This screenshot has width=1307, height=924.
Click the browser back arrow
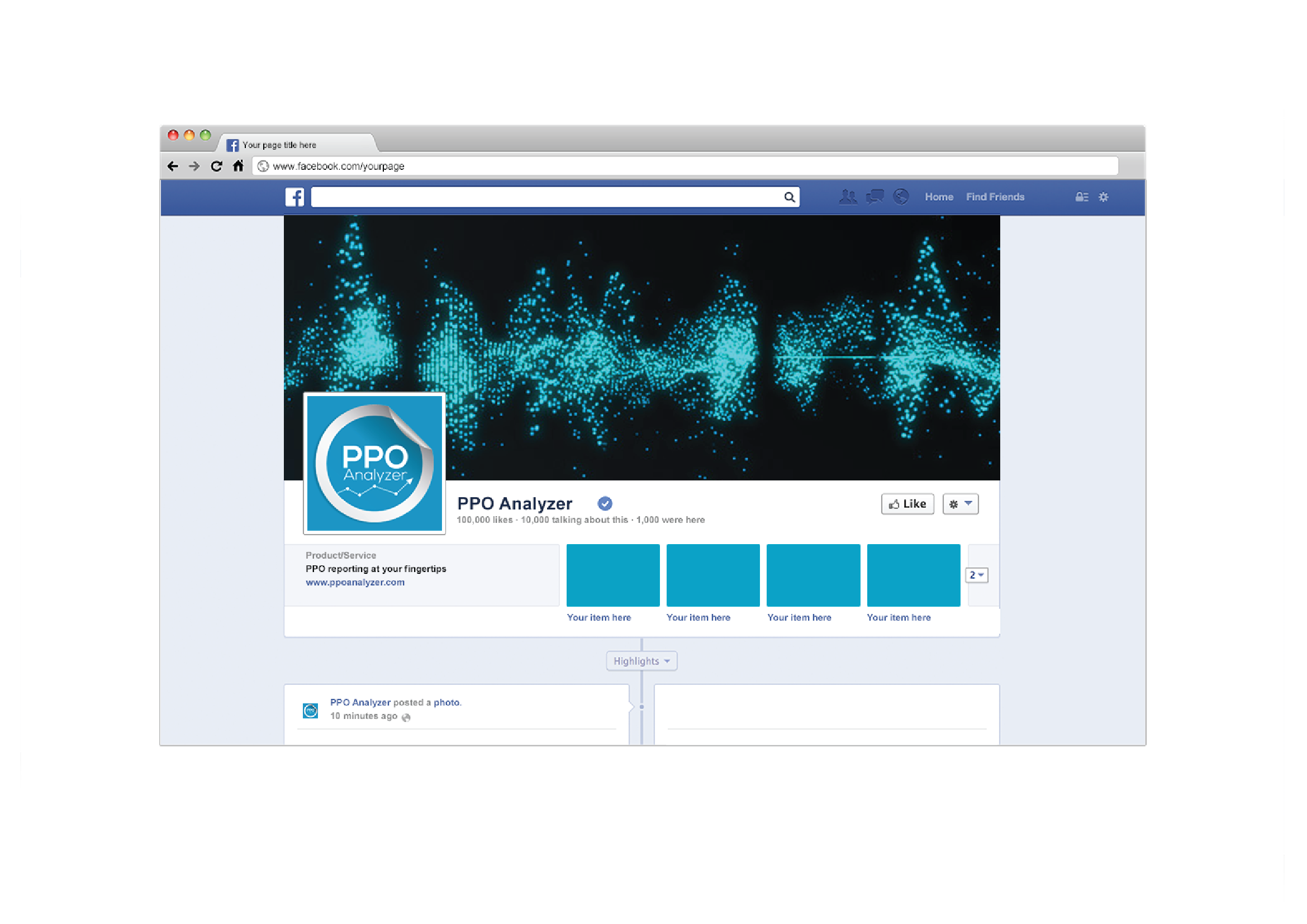point(173,166)
